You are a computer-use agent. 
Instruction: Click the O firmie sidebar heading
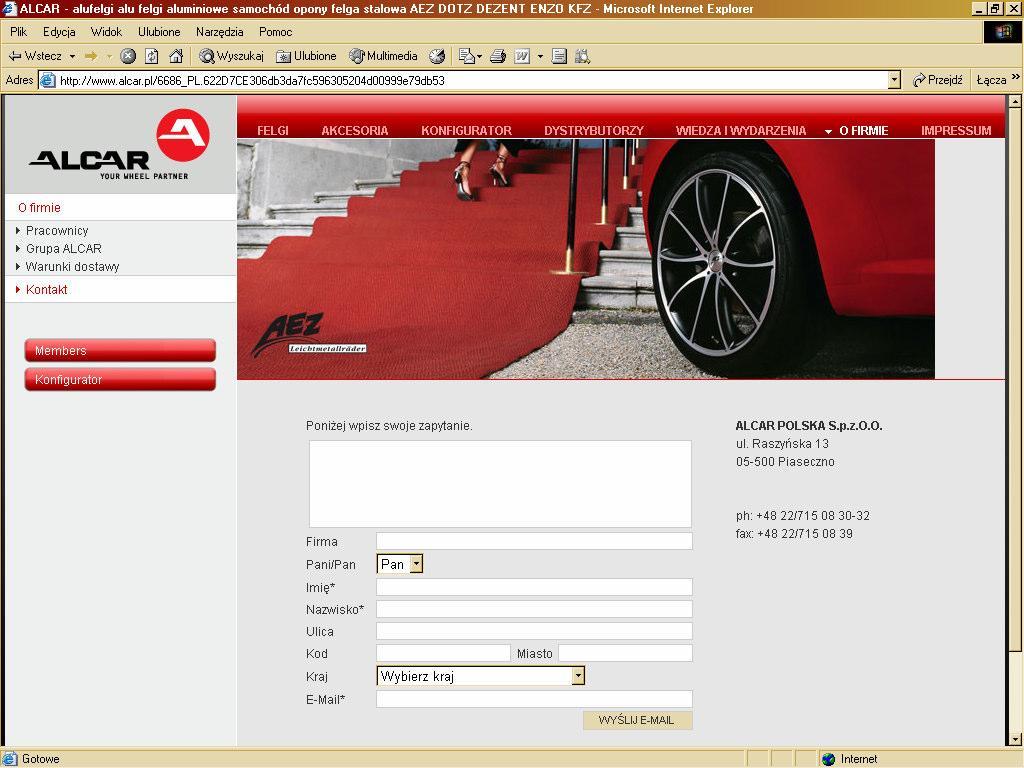39,208
